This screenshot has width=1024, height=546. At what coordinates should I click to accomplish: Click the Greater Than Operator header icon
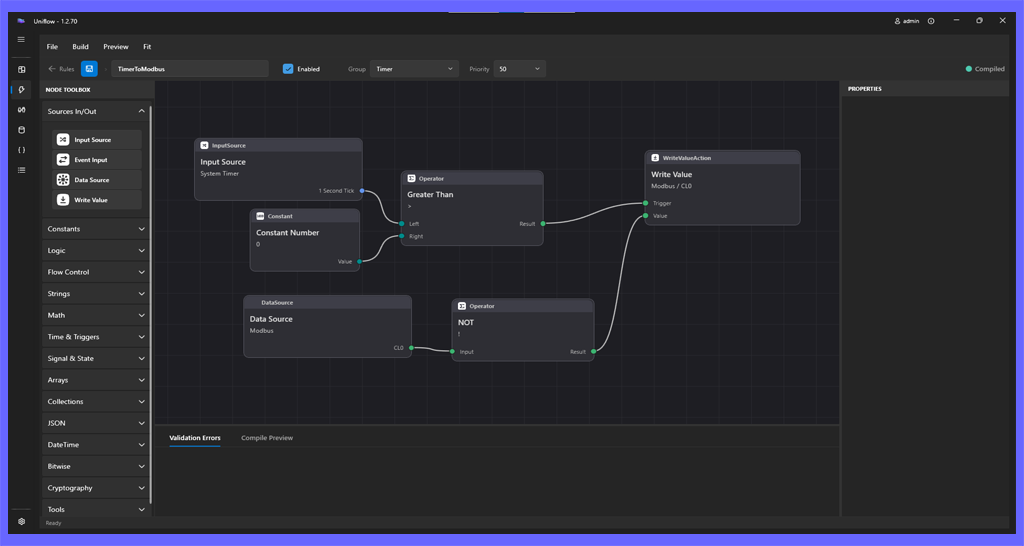pos(411,178)
